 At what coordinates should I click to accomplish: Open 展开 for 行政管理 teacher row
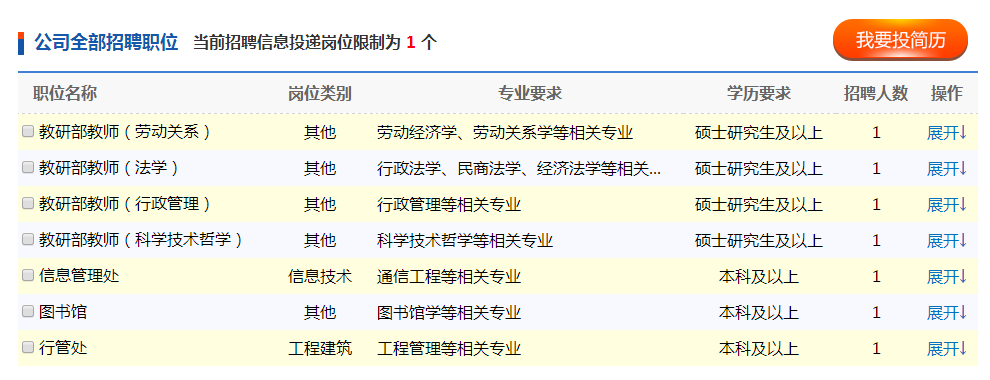click(946, 205)
